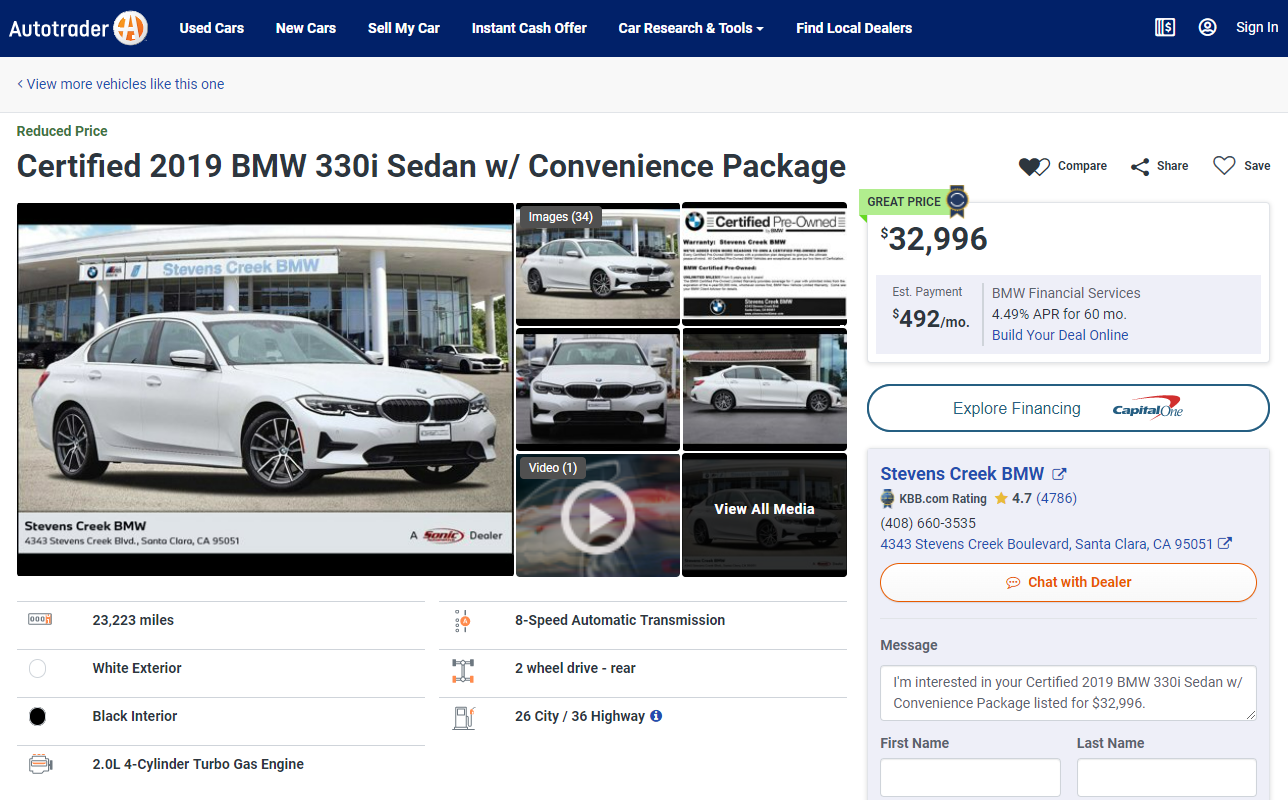This screenshot has height=800, width=1288.
Task: Click the 4786 reviews count link
Action: pos(1056,498)
